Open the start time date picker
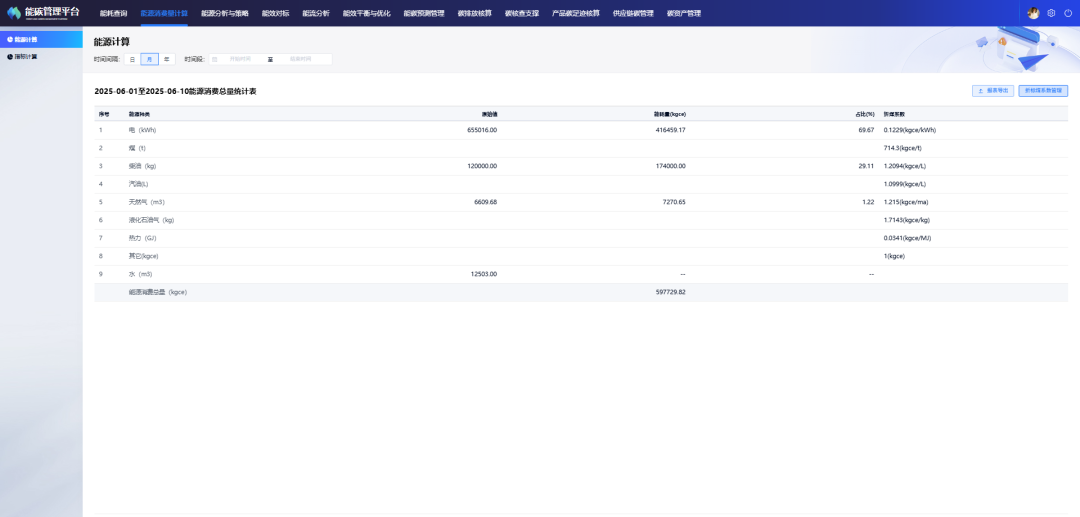Image resolution: width=1080 pixels, height=517 pixels. 242,59
